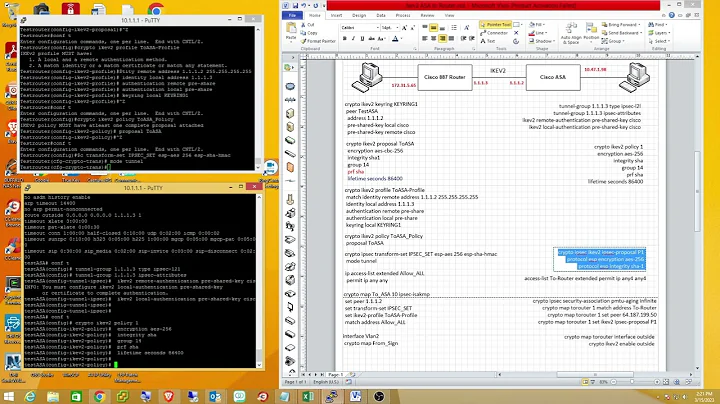The height and width of the screenshot is (404, 720).
Task: Open Visio Help question mark icon
Action: pyautogui.click(x=672, y=15)
